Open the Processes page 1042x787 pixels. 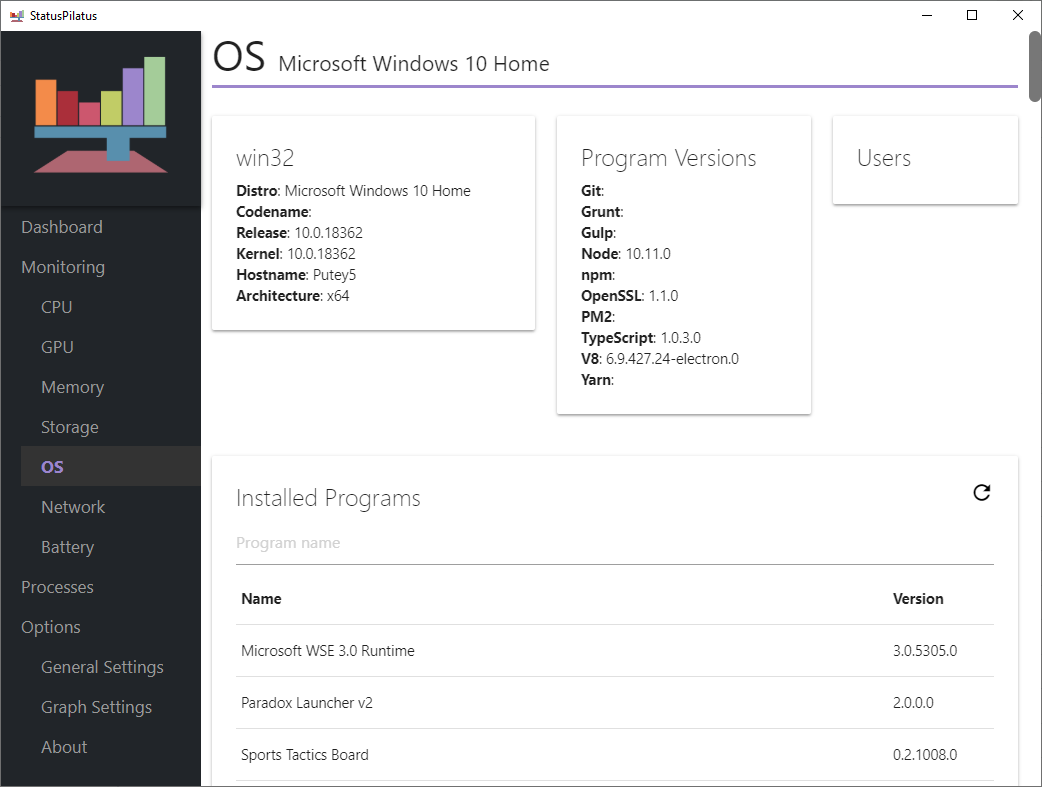57,587
